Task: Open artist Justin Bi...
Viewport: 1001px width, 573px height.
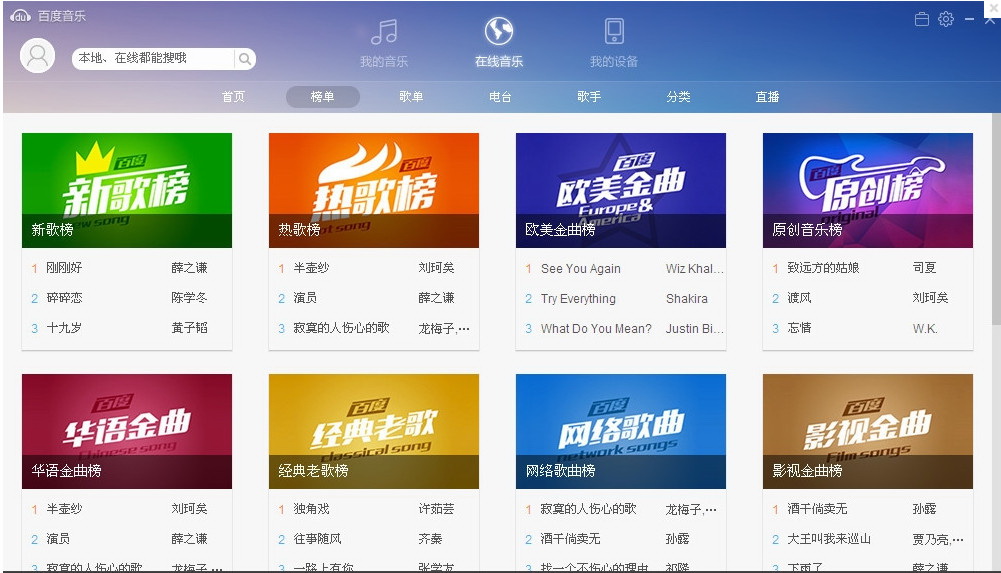Action: coord(695,329)
